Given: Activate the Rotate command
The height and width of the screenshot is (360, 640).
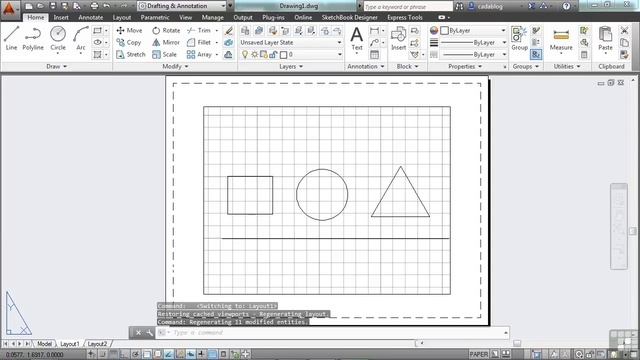Looking at the screenshot, I should point(166,31).
